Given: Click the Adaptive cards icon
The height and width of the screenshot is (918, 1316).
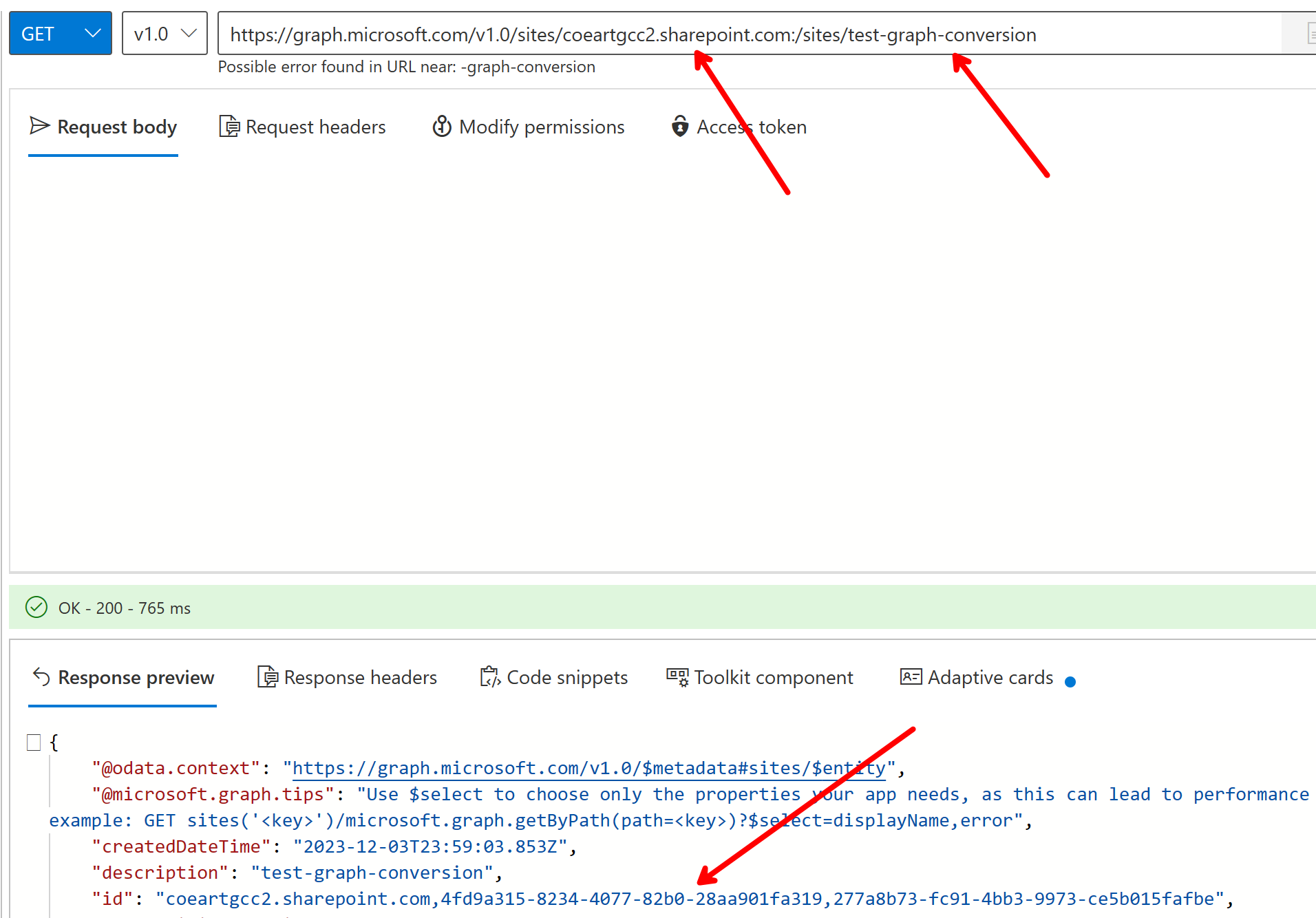Looking at the screenshot, I should pos(911,677).
